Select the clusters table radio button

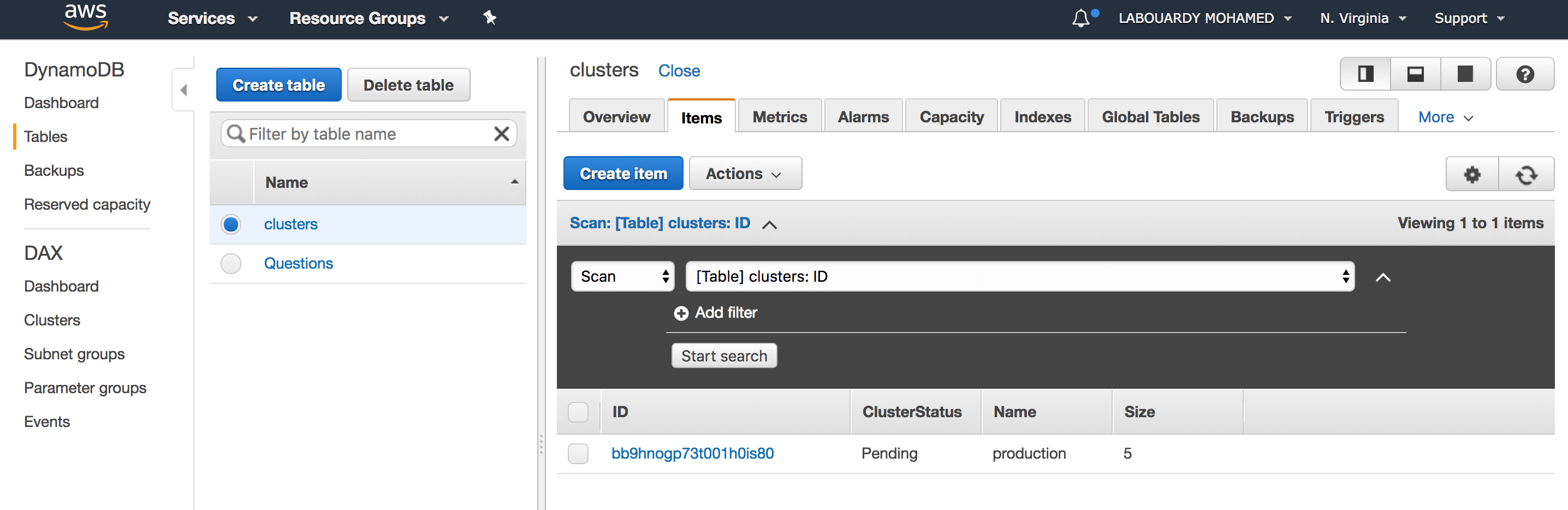click(231, 224)
